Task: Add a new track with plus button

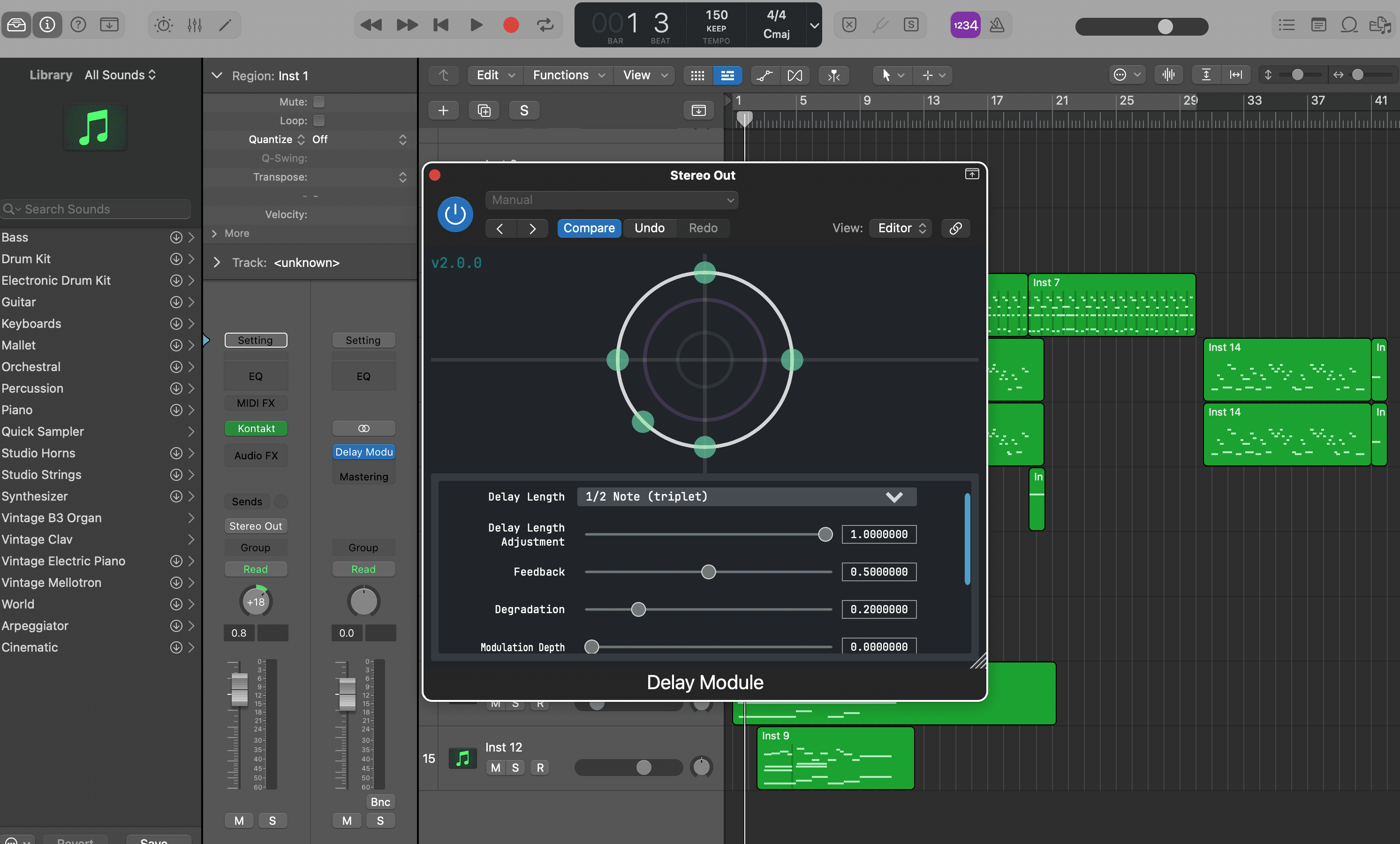Action: pos(443,110)
